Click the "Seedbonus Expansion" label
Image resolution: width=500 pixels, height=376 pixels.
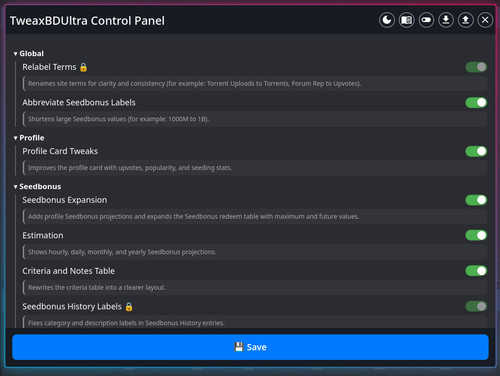point(65,200)
